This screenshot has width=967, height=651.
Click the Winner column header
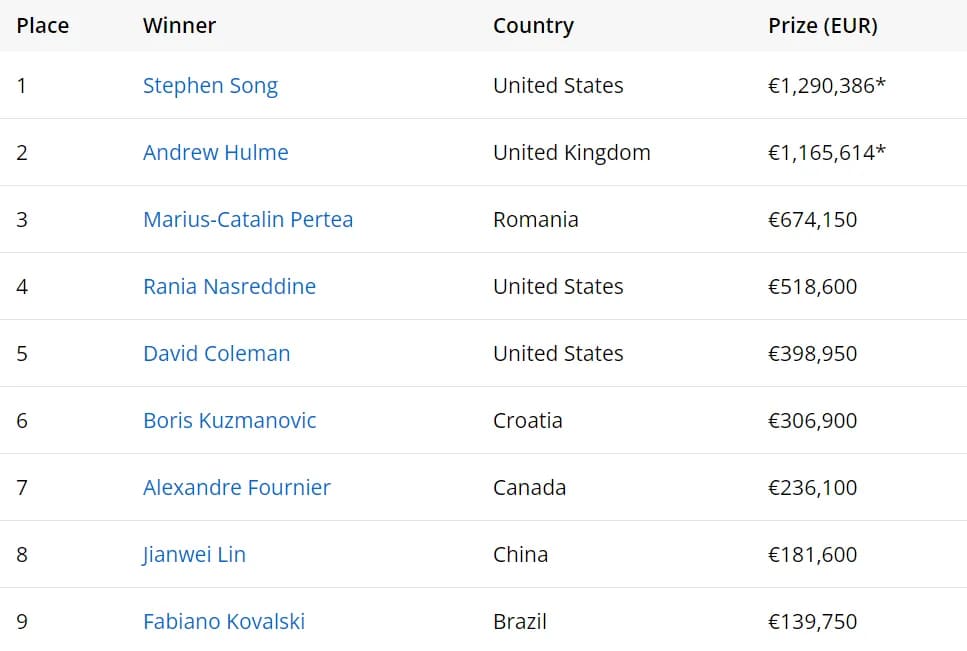[x=179, y=26]
